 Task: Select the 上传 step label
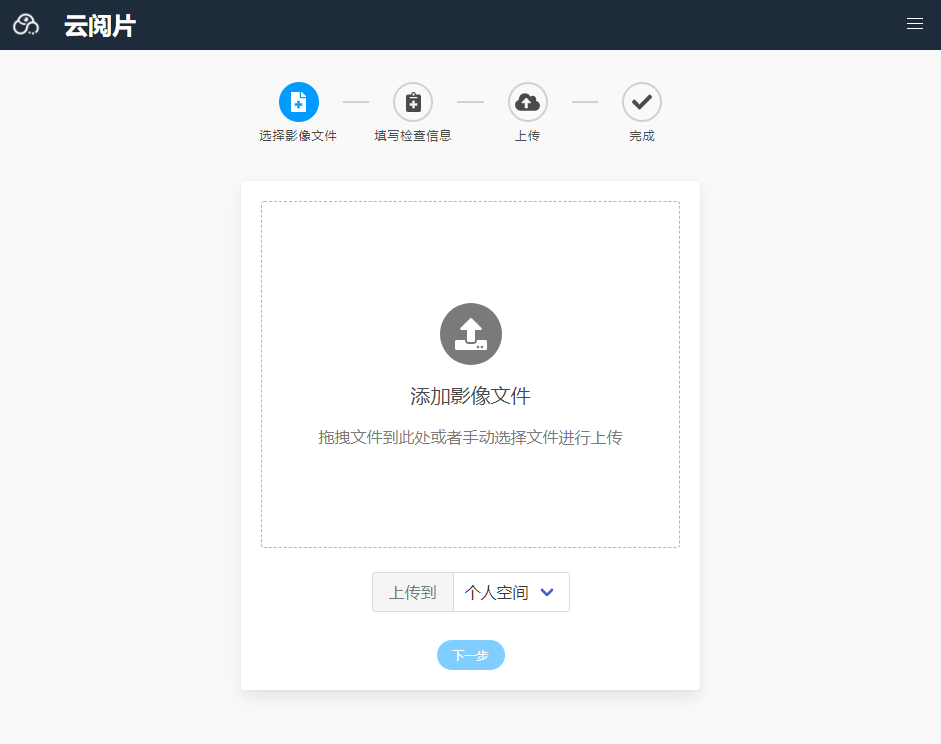[527, 136]
